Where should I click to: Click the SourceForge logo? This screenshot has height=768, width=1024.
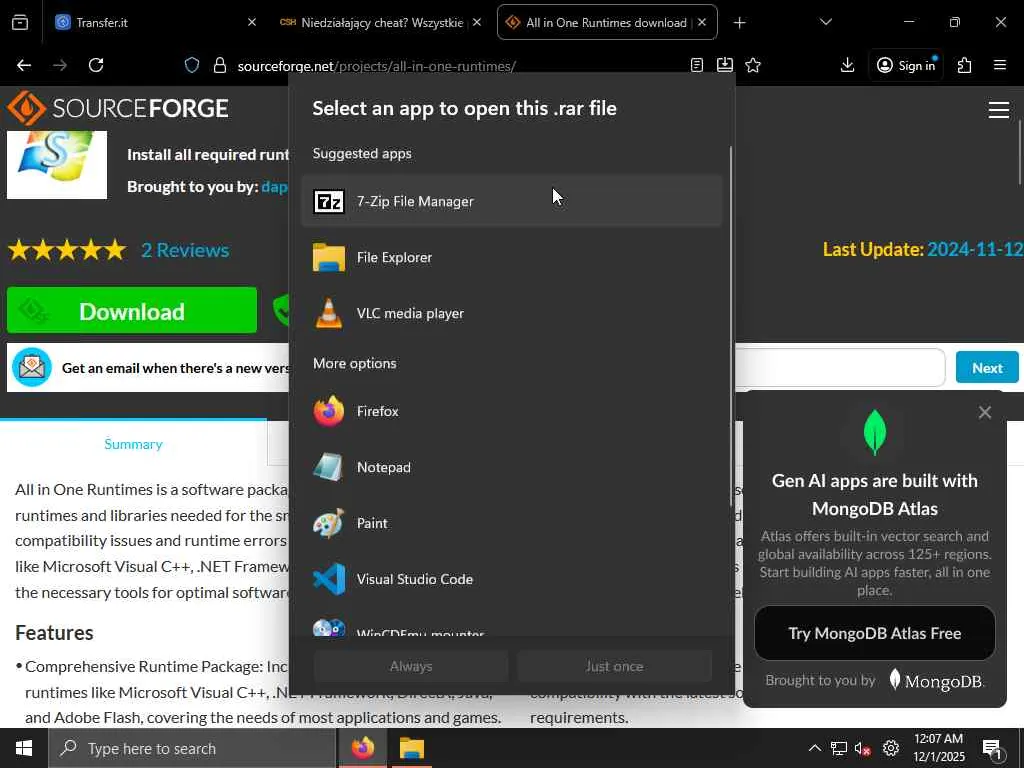pyautogui.click(x=118, y=108)
